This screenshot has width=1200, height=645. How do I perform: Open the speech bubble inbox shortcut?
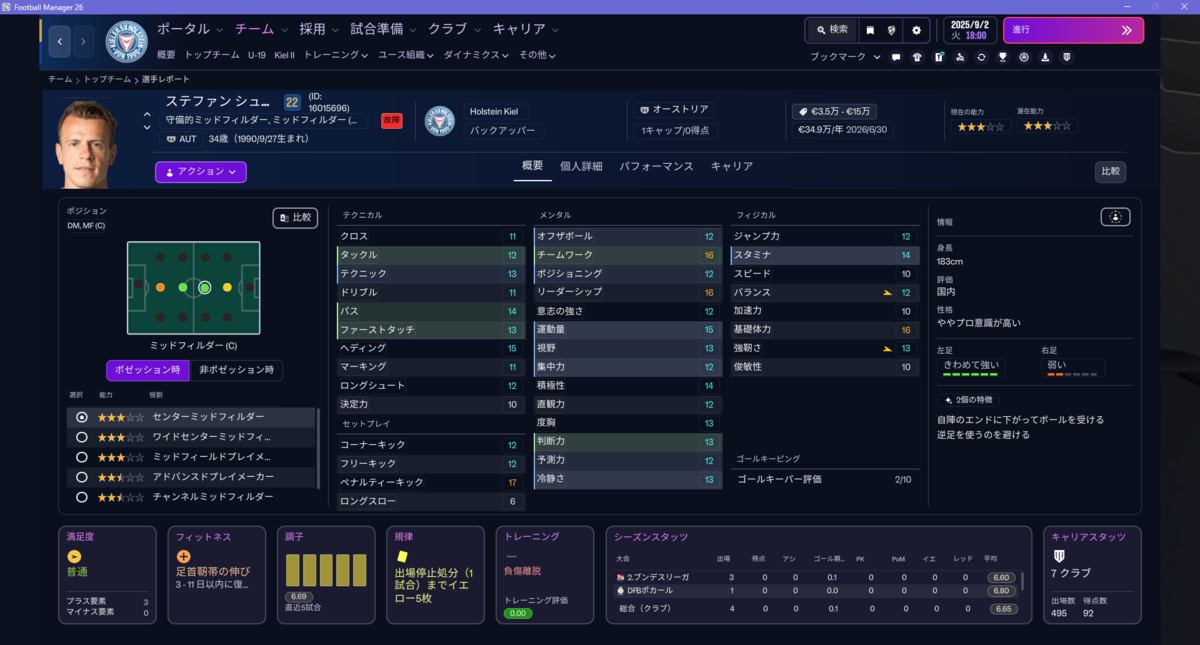tap(896, 57)
